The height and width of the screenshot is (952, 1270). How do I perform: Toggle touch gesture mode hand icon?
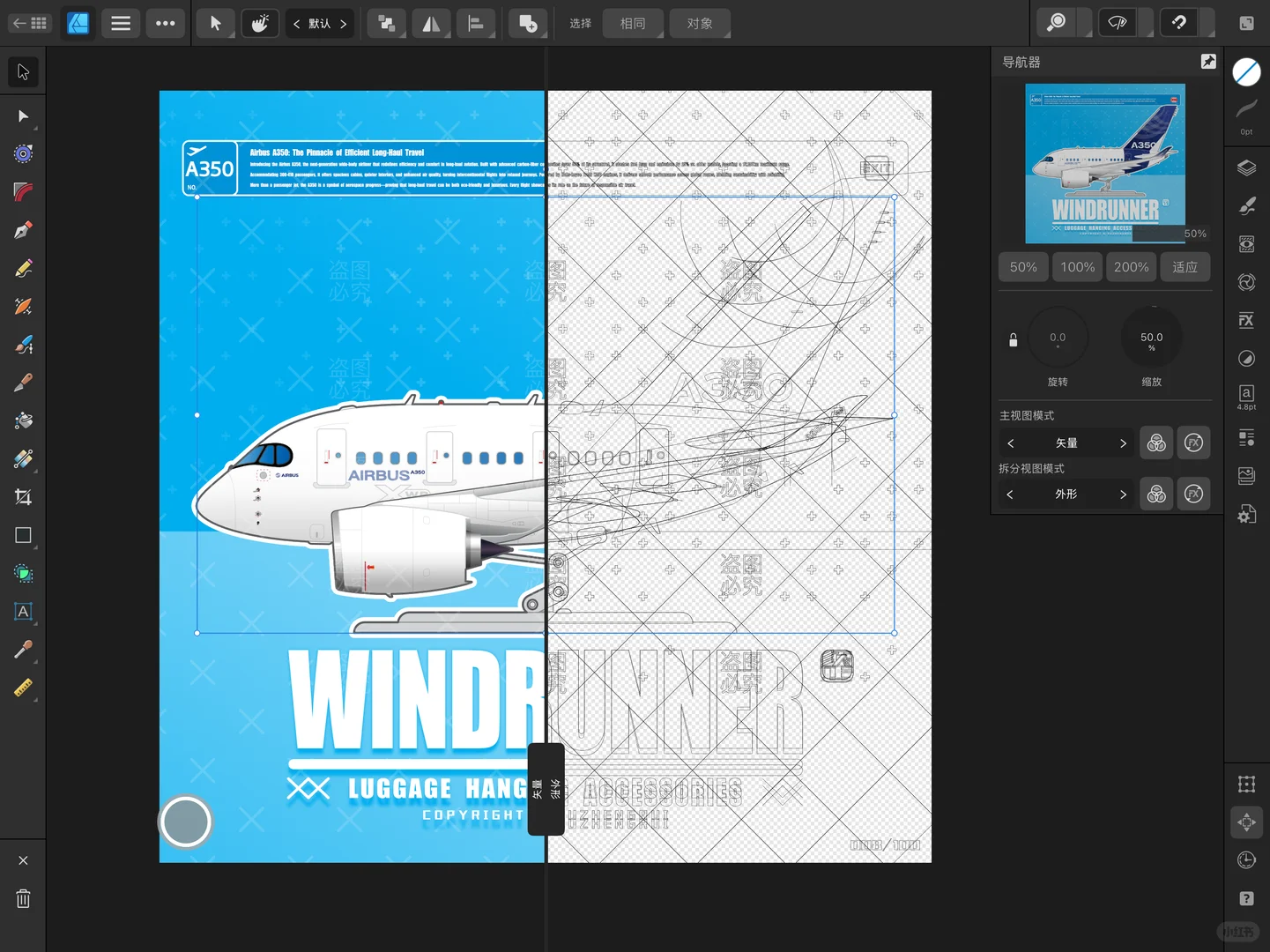pos(260,23)
